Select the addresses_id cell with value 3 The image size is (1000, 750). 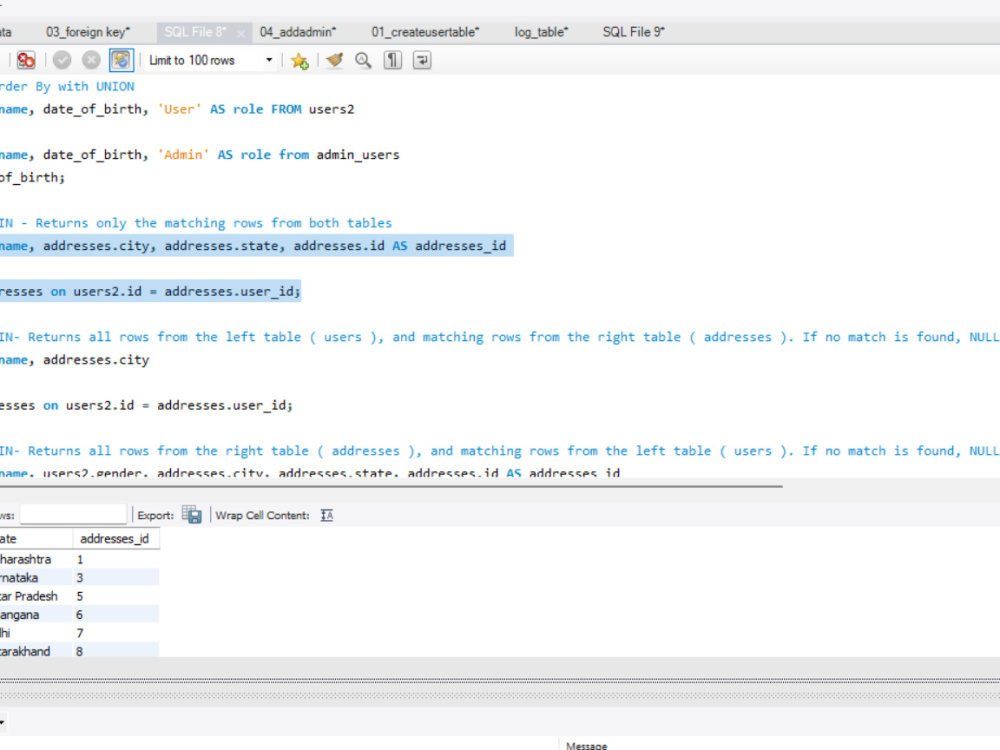tap(115, 578)
